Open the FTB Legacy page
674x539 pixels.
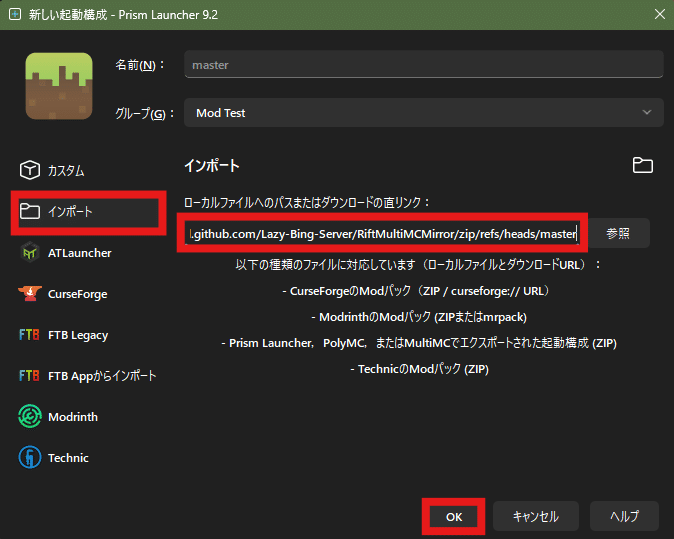pos(89,334)
